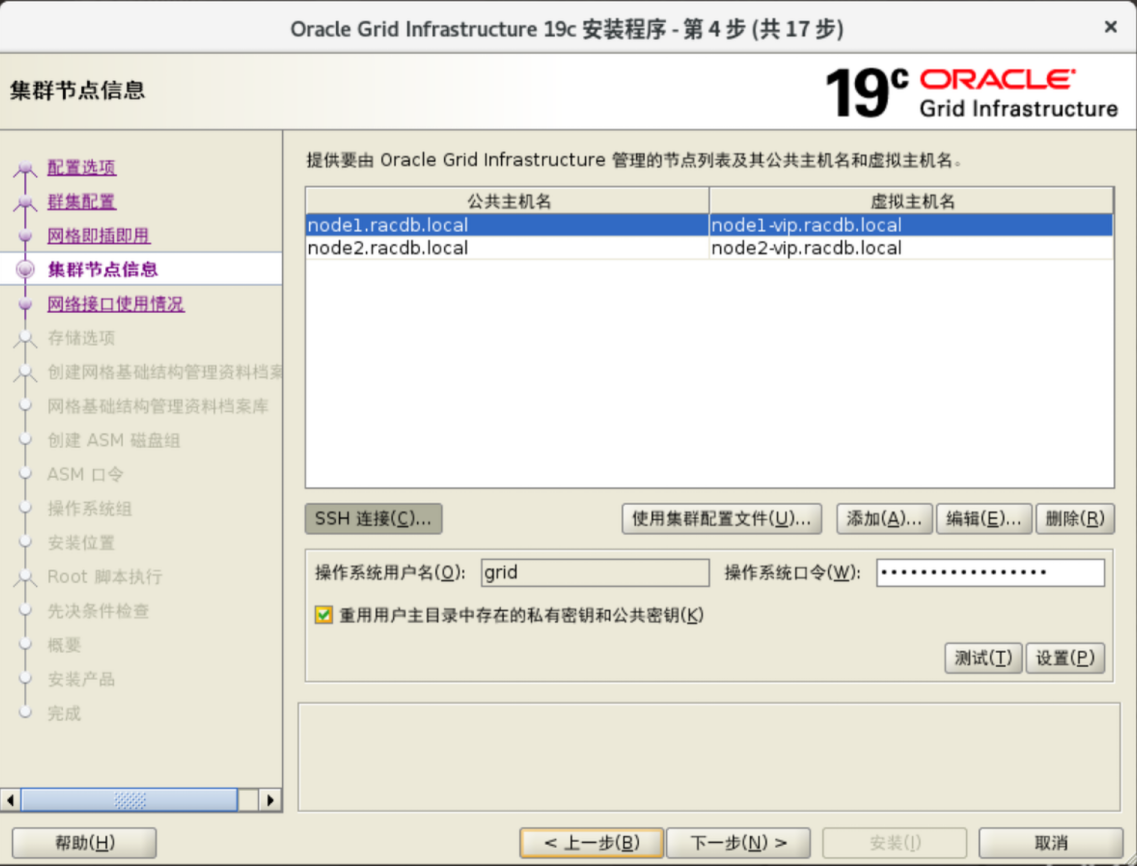
Task: Click the 配置选项 step link
Action: [x=82, y=168]
